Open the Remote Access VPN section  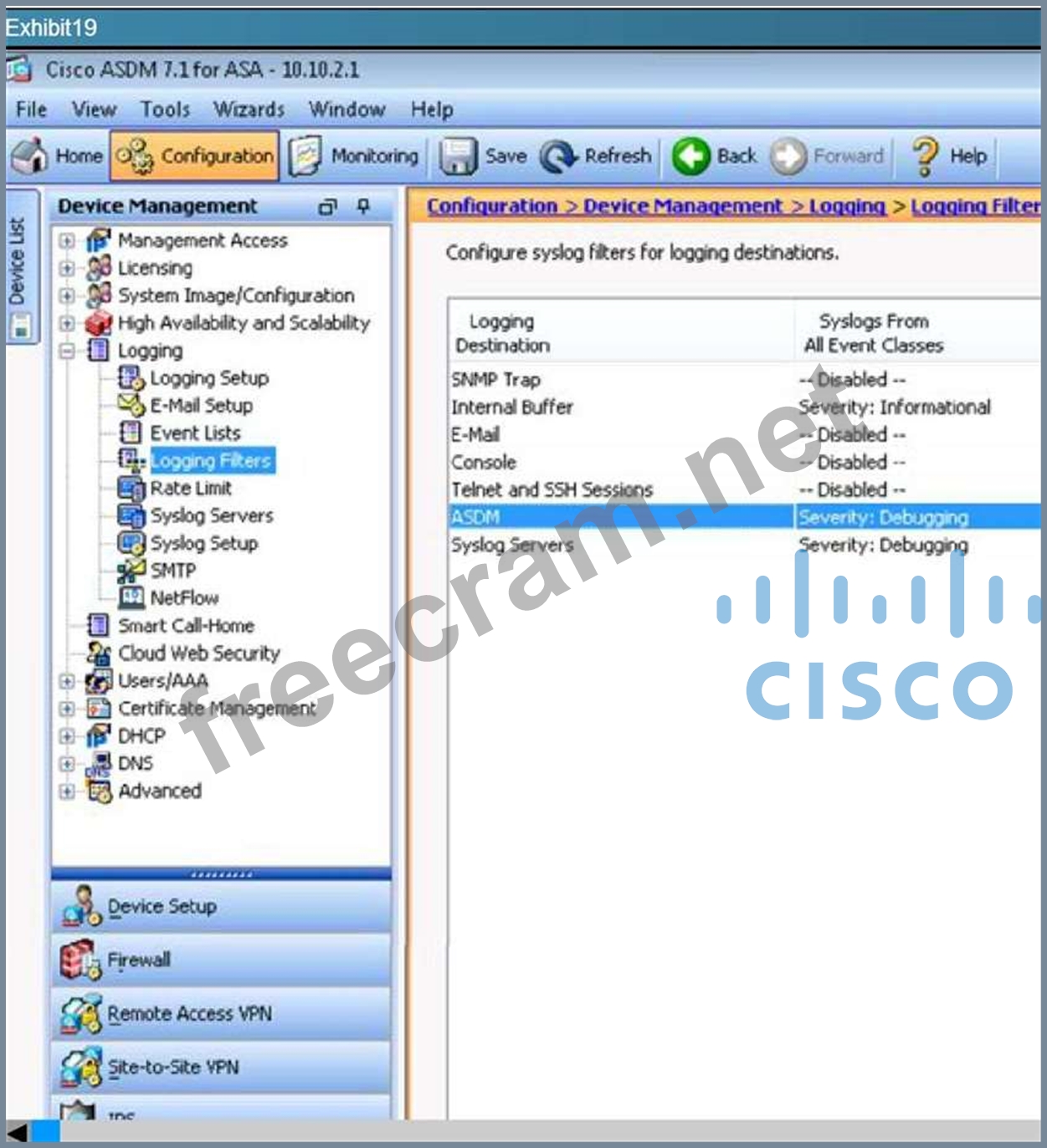189,1013
